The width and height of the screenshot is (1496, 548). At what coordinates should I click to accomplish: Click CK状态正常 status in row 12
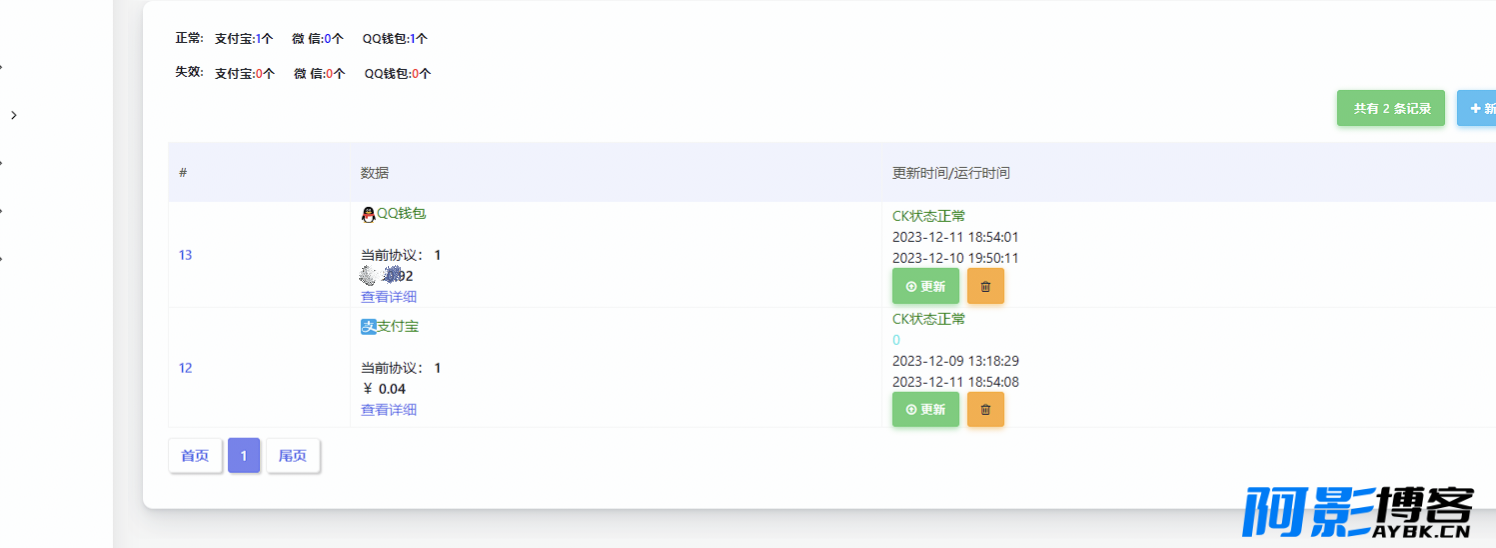pos(929,319)
